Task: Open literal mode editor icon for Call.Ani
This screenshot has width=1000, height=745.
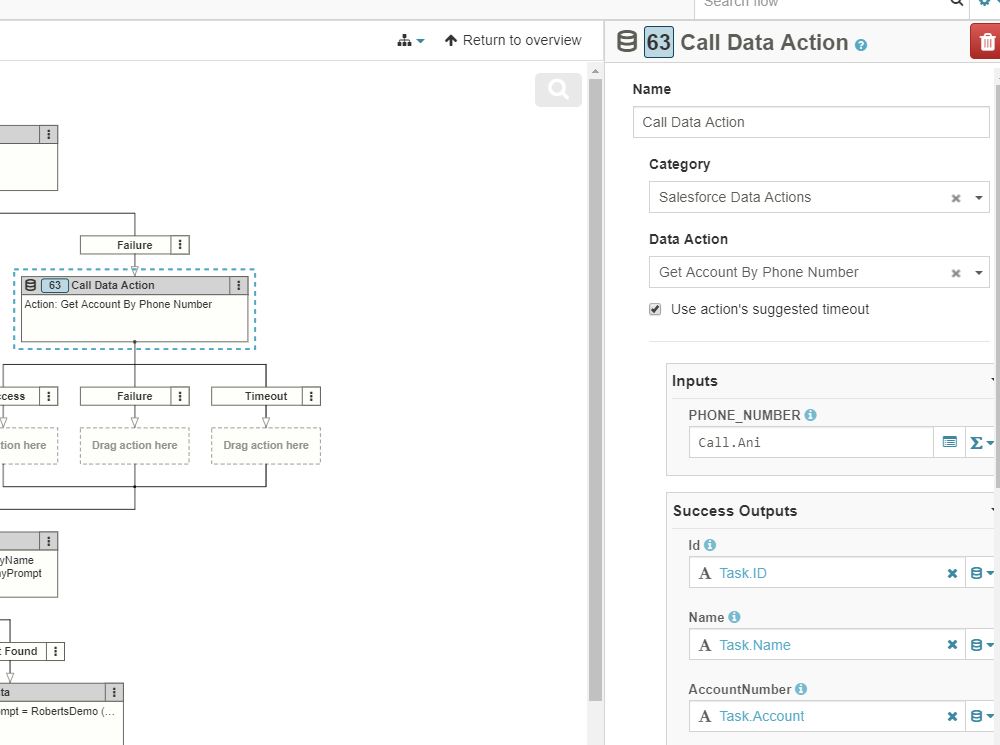Action: tap(950, 442)
